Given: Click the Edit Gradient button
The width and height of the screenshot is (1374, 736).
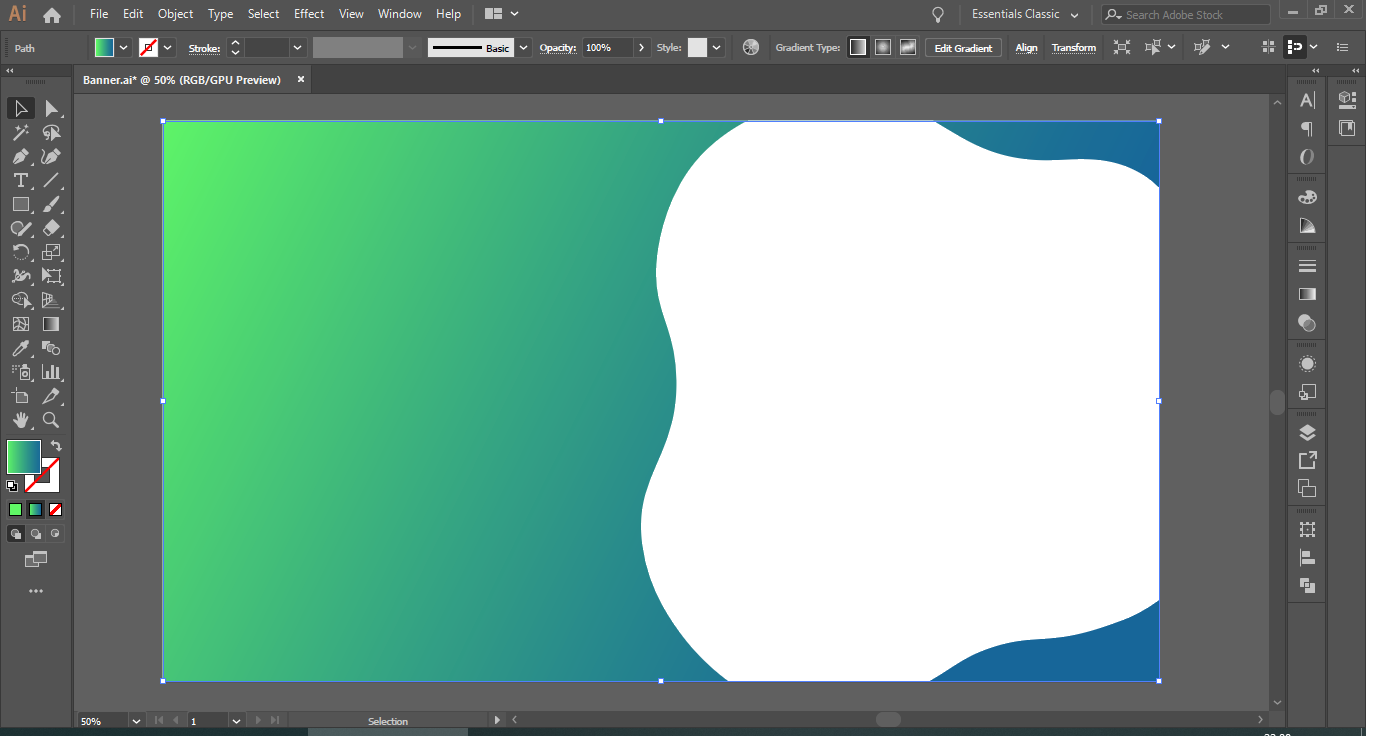Looking at the screenshot, I should (963, 48).
